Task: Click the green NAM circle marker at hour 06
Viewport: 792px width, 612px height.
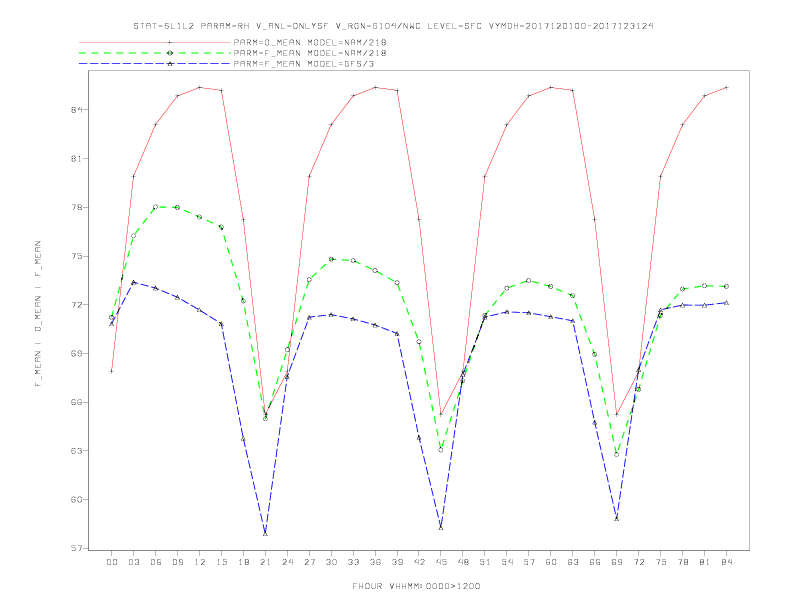Action: [x=156, y=207]
